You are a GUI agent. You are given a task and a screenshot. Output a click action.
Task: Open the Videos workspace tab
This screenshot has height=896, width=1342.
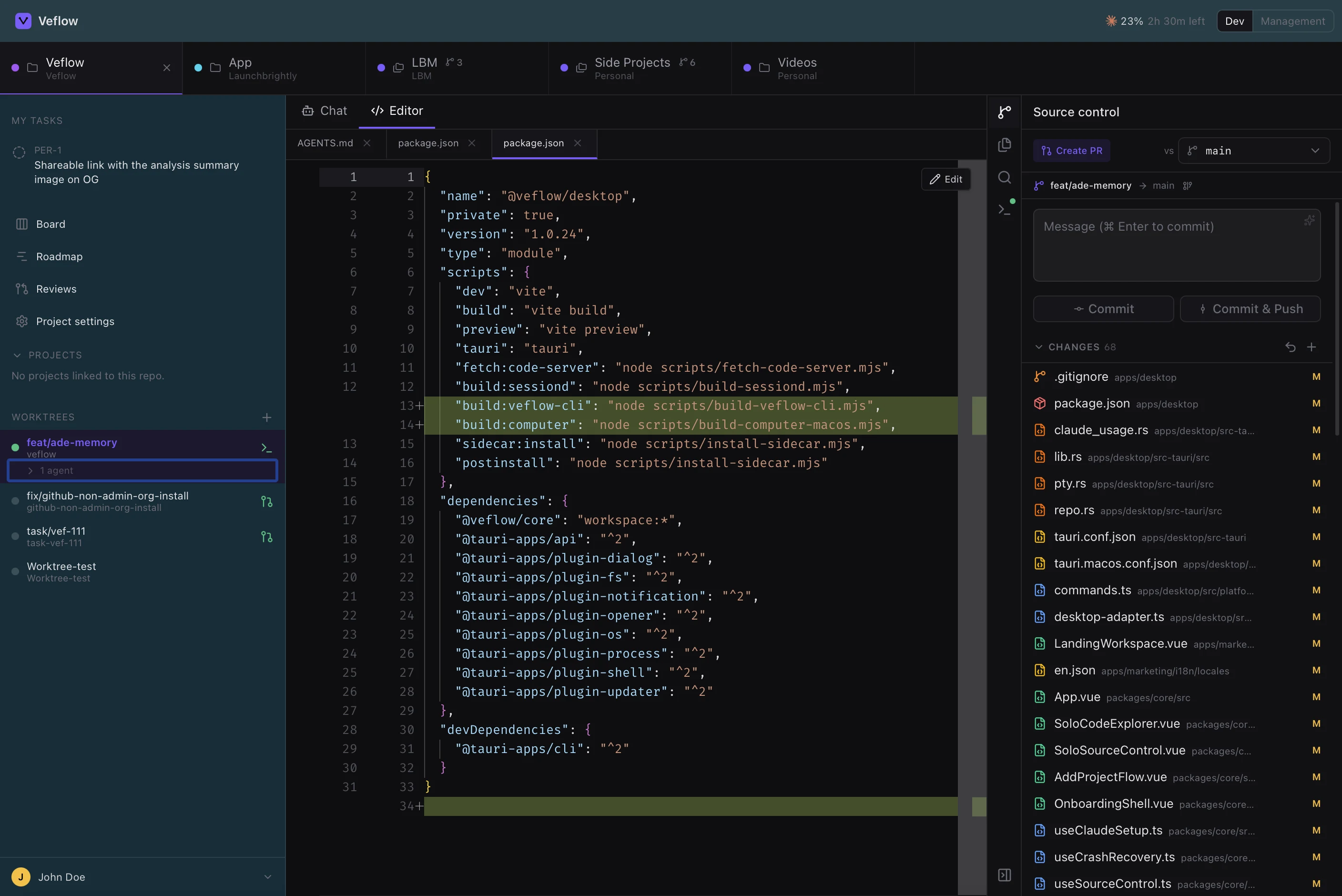(x=822, y=68)
